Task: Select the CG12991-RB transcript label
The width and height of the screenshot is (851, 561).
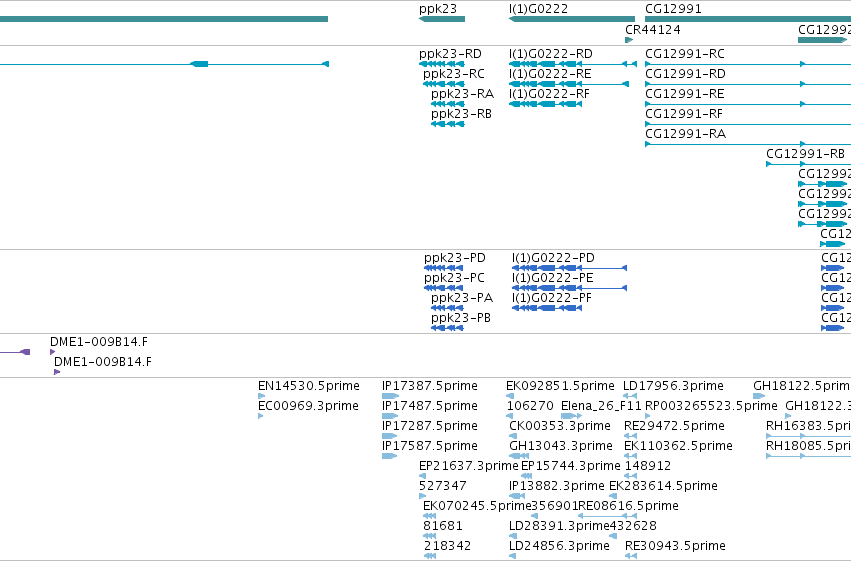Action: point(805,154)
